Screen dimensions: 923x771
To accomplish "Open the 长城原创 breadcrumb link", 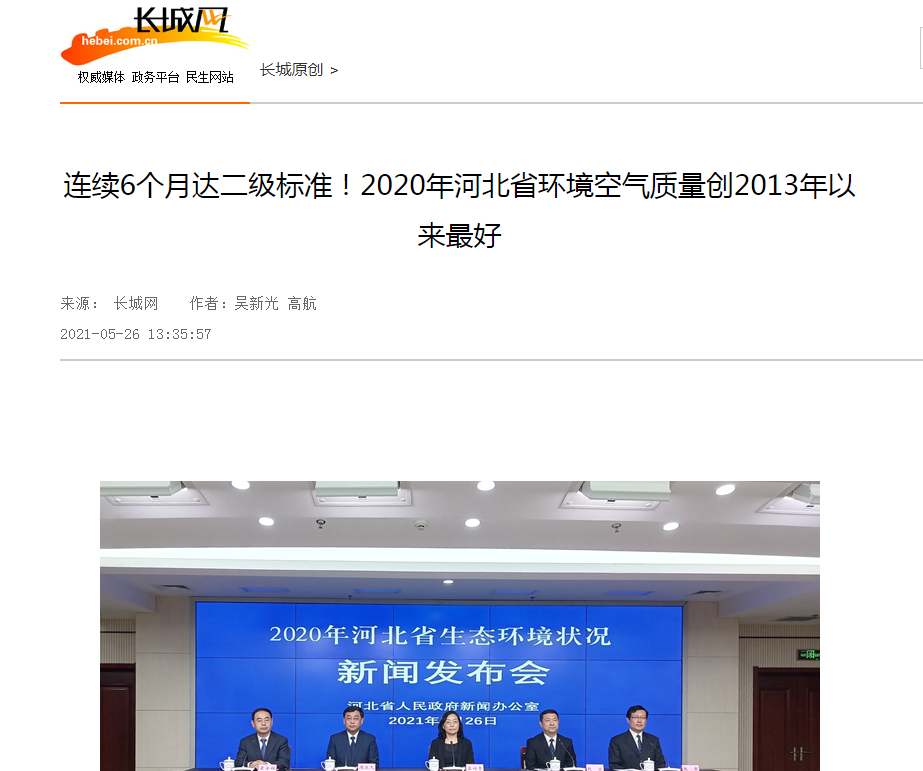I will (x=291, y=70).
